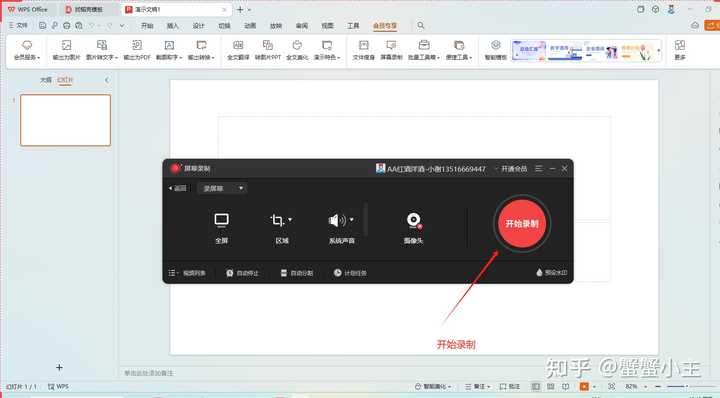Open 自动停止 auto stop setting
Screen dimensions: 720x398
pos(242,273)
